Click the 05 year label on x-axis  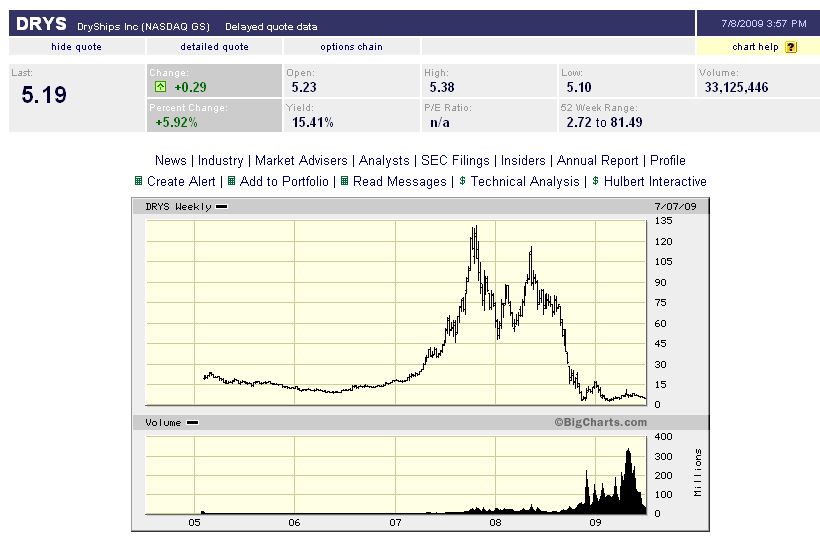[x=194, y=522]
